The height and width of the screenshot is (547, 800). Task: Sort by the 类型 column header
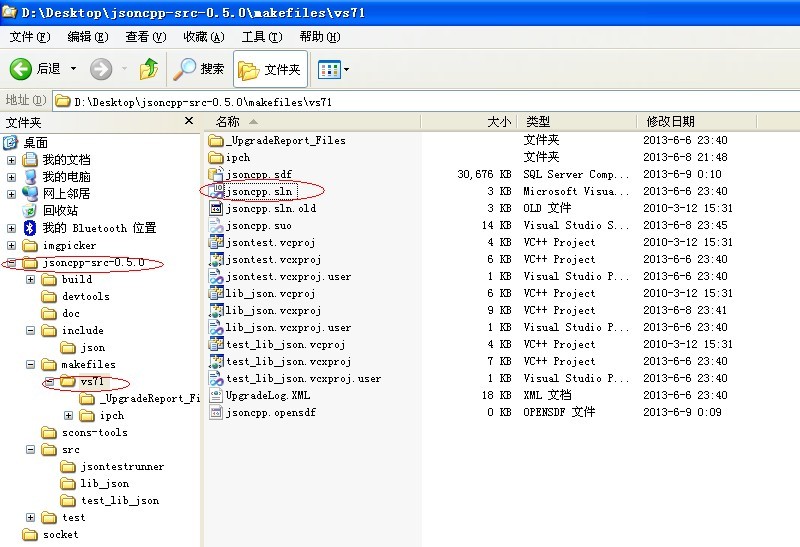[577, 121]
